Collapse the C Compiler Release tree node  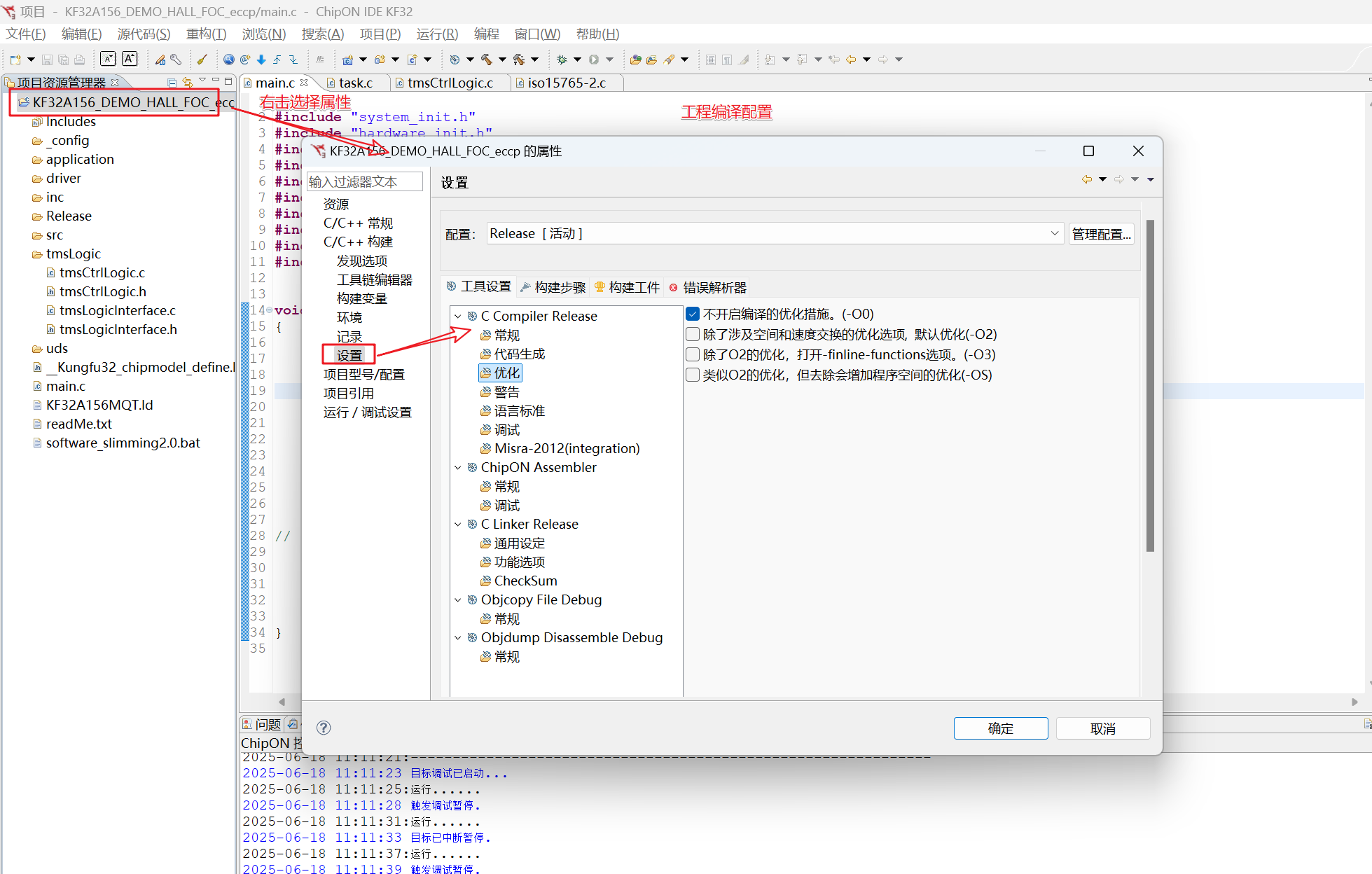point(458,317)
